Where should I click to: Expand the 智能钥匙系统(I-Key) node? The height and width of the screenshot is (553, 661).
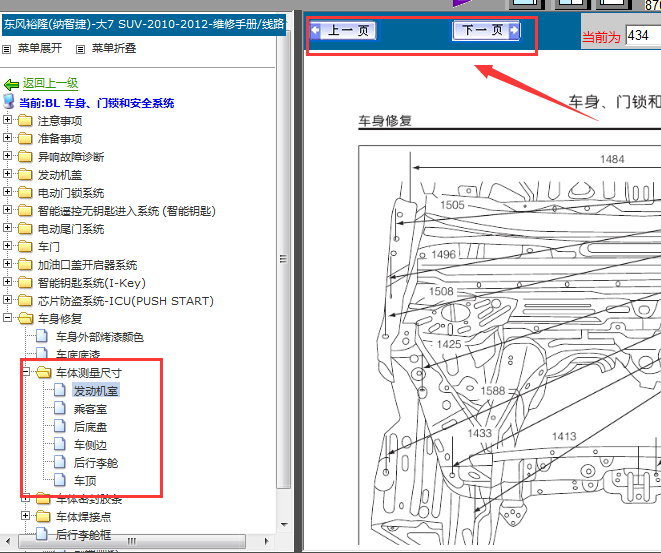[x=7, y=282]
